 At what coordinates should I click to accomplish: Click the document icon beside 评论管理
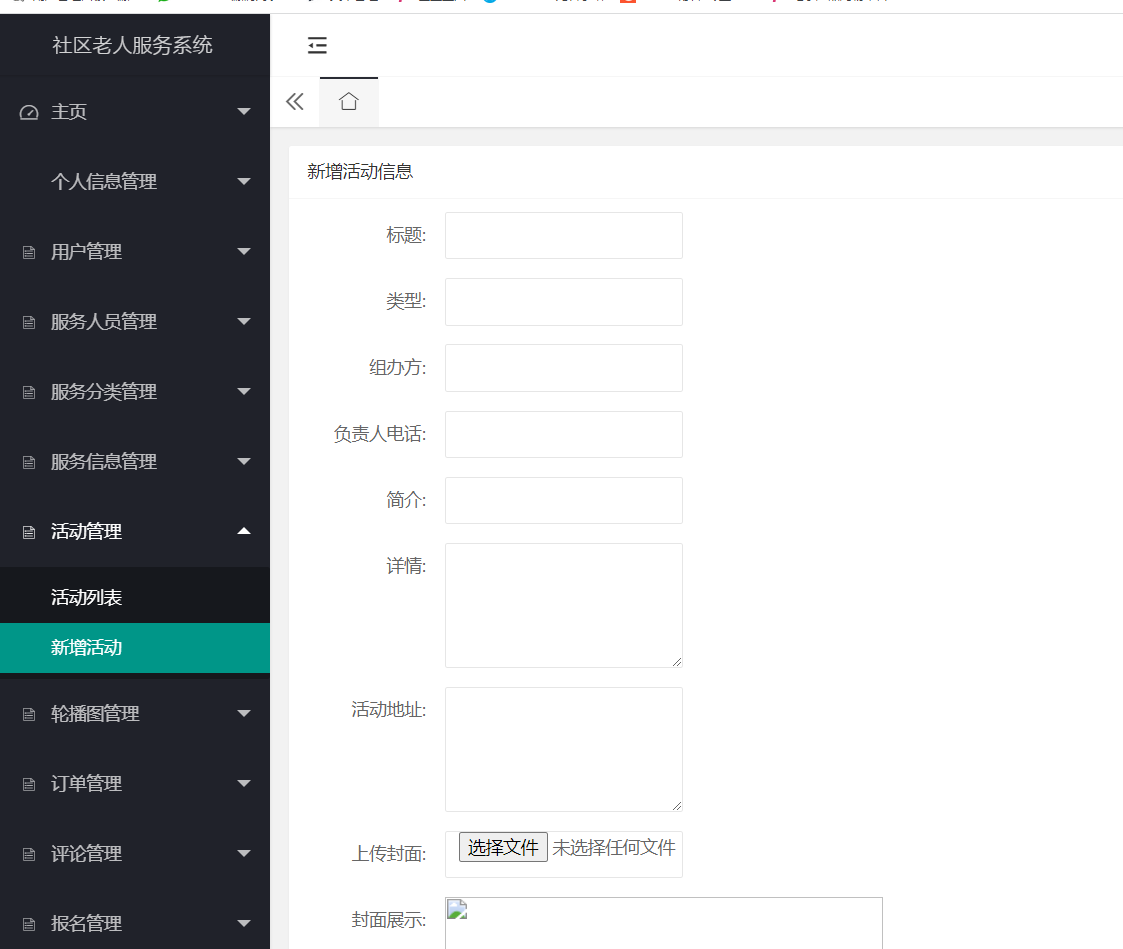coord(27,853)
